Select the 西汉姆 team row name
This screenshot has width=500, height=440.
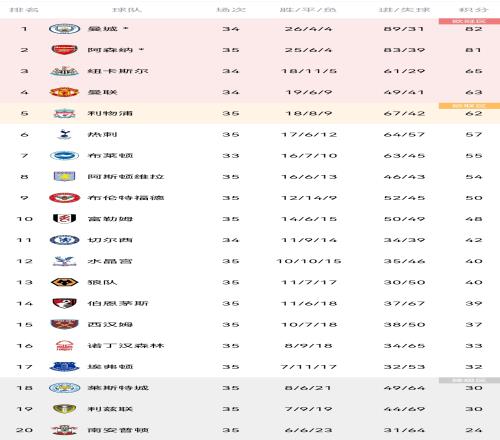(x=110, y=324)
